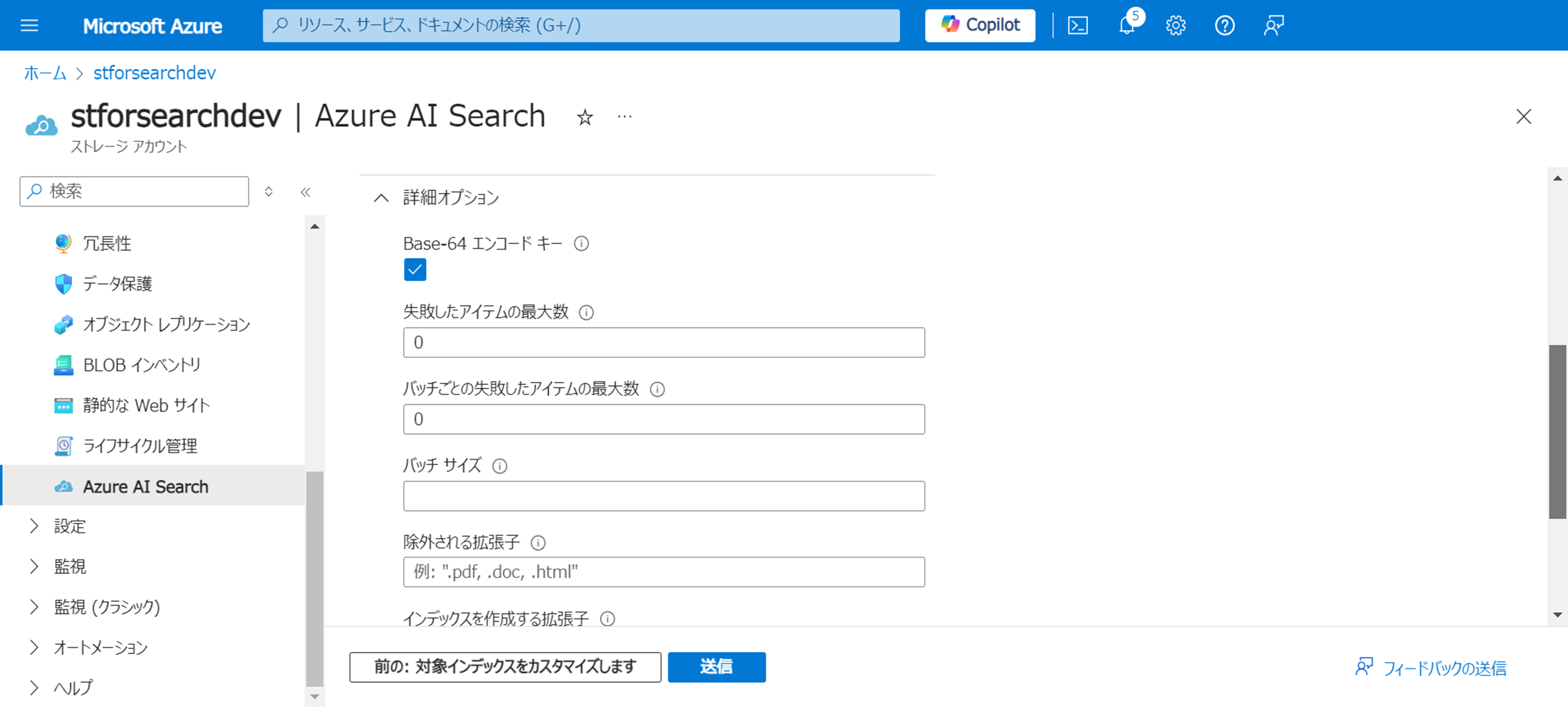Image resolution: width=1568 pixels, height=707 pixels.
Task: Click the global resource search bar
Action: pyautogui.click(x=581, y=25)
